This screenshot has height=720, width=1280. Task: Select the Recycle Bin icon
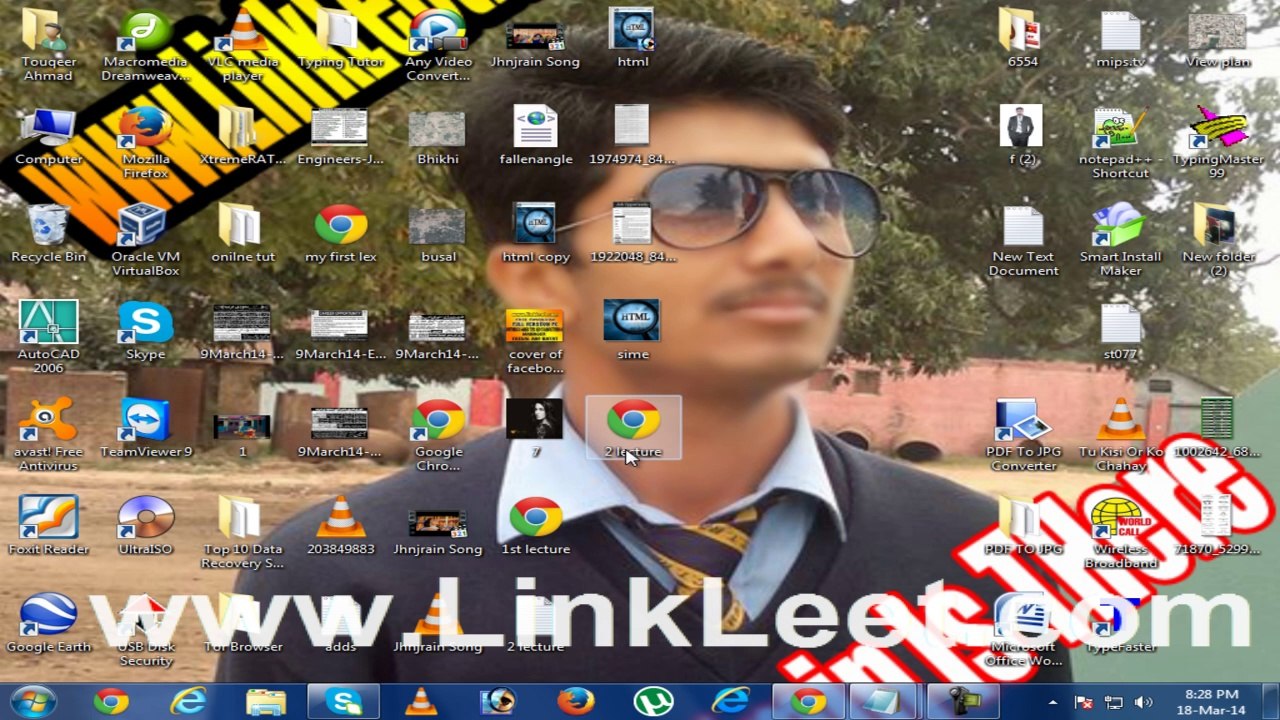coord(48,234)
